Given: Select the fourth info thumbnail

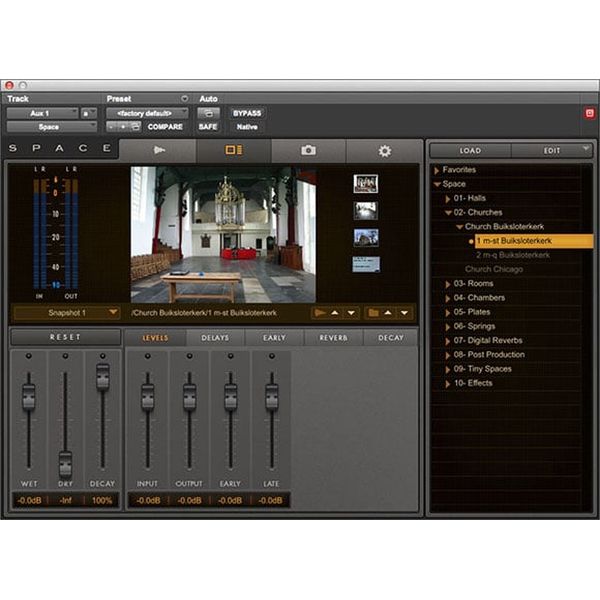Looking at the screenshot, I should pyautogui.click(x=366, y=264).
